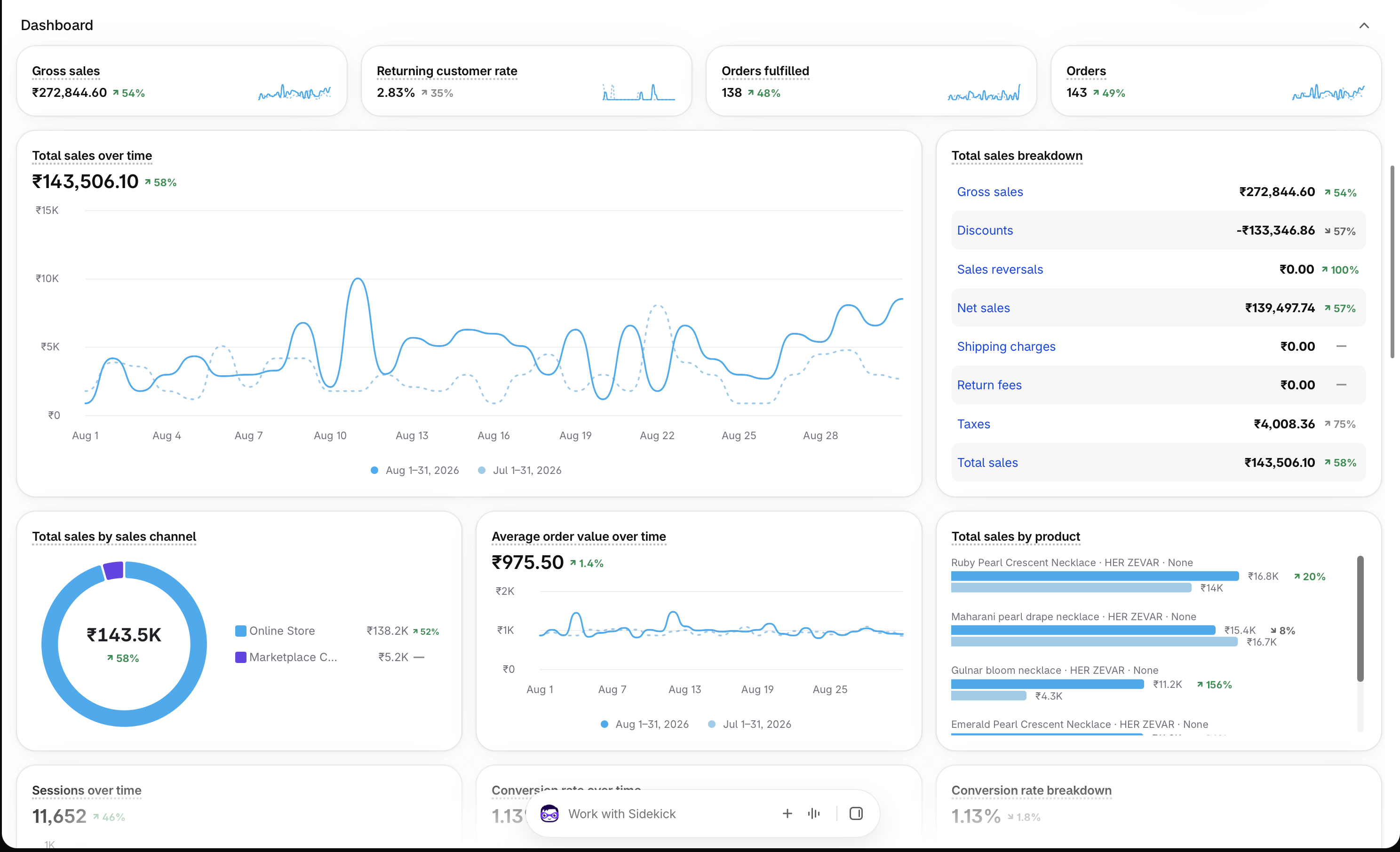The height and width of the screenshot is (852, 1400).
Task: Click the Sidekick avatar icon
Action: point(549,813)
